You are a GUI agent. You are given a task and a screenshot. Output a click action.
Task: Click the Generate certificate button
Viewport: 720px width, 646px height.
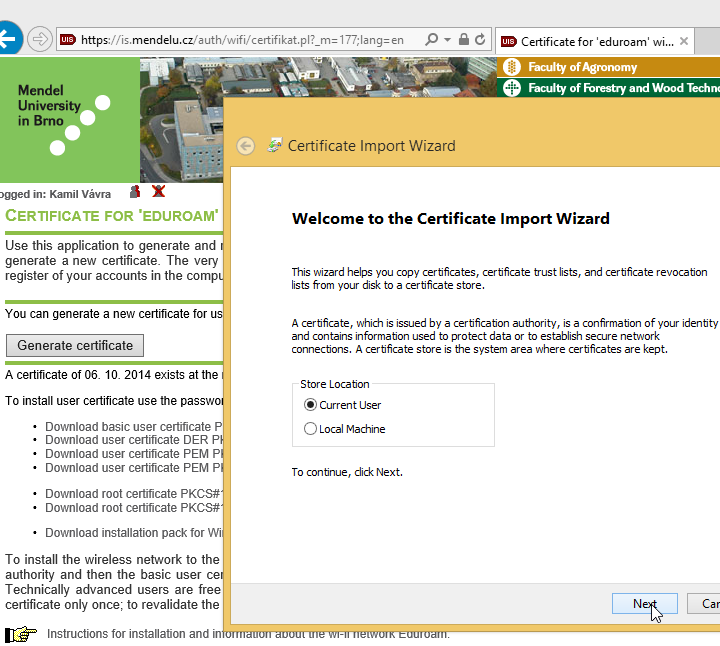click(75, 345)
